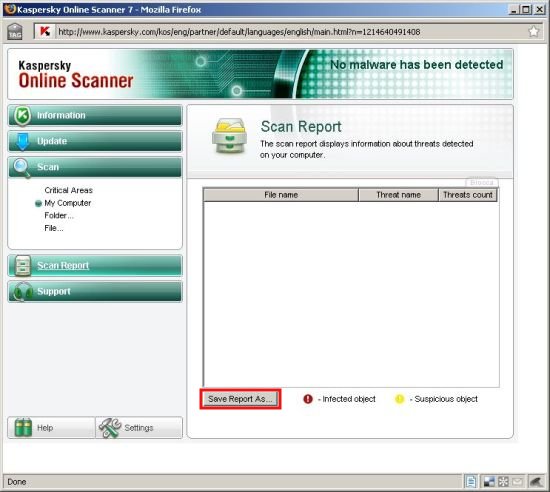The height and width of the screenshot is (492, 550).
Task: Click the 'Scan Report' heading in the main panel
Action: 301,127
